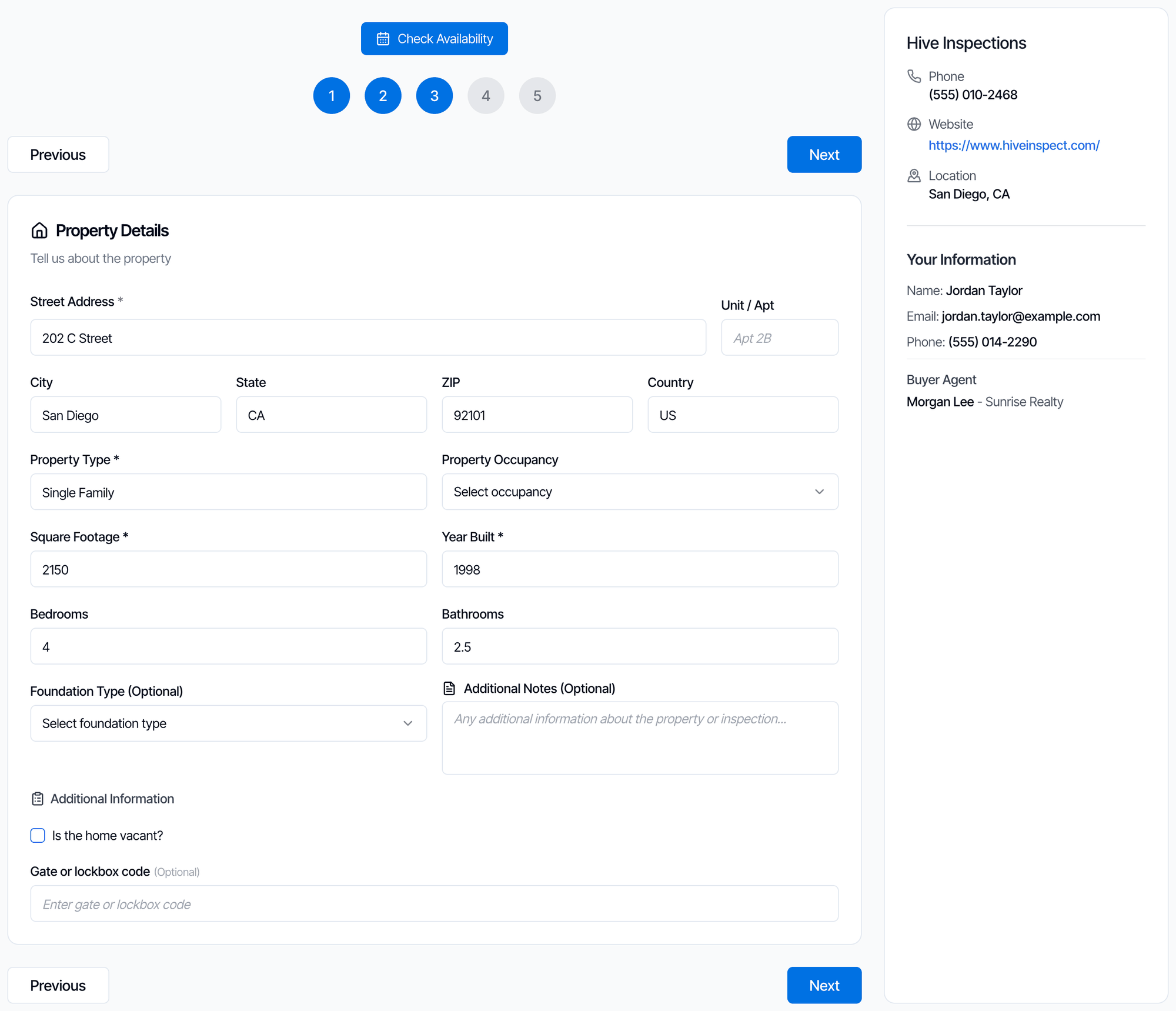1176x1011 pixels.
Task: Click the Bathrooms input field
Action: pyautogui.click(x=640, y=646)
